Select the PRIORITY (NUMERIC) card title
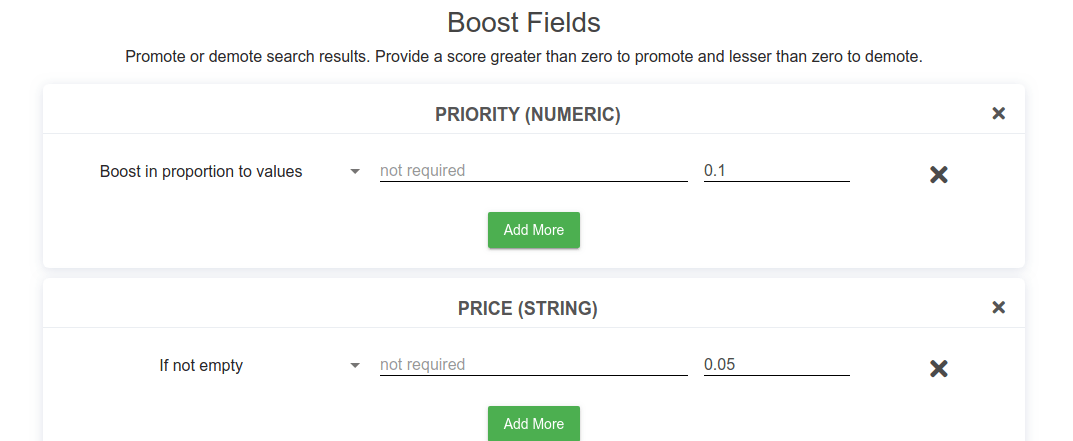This screenshot has width=1073, height=441. [527, 115]
